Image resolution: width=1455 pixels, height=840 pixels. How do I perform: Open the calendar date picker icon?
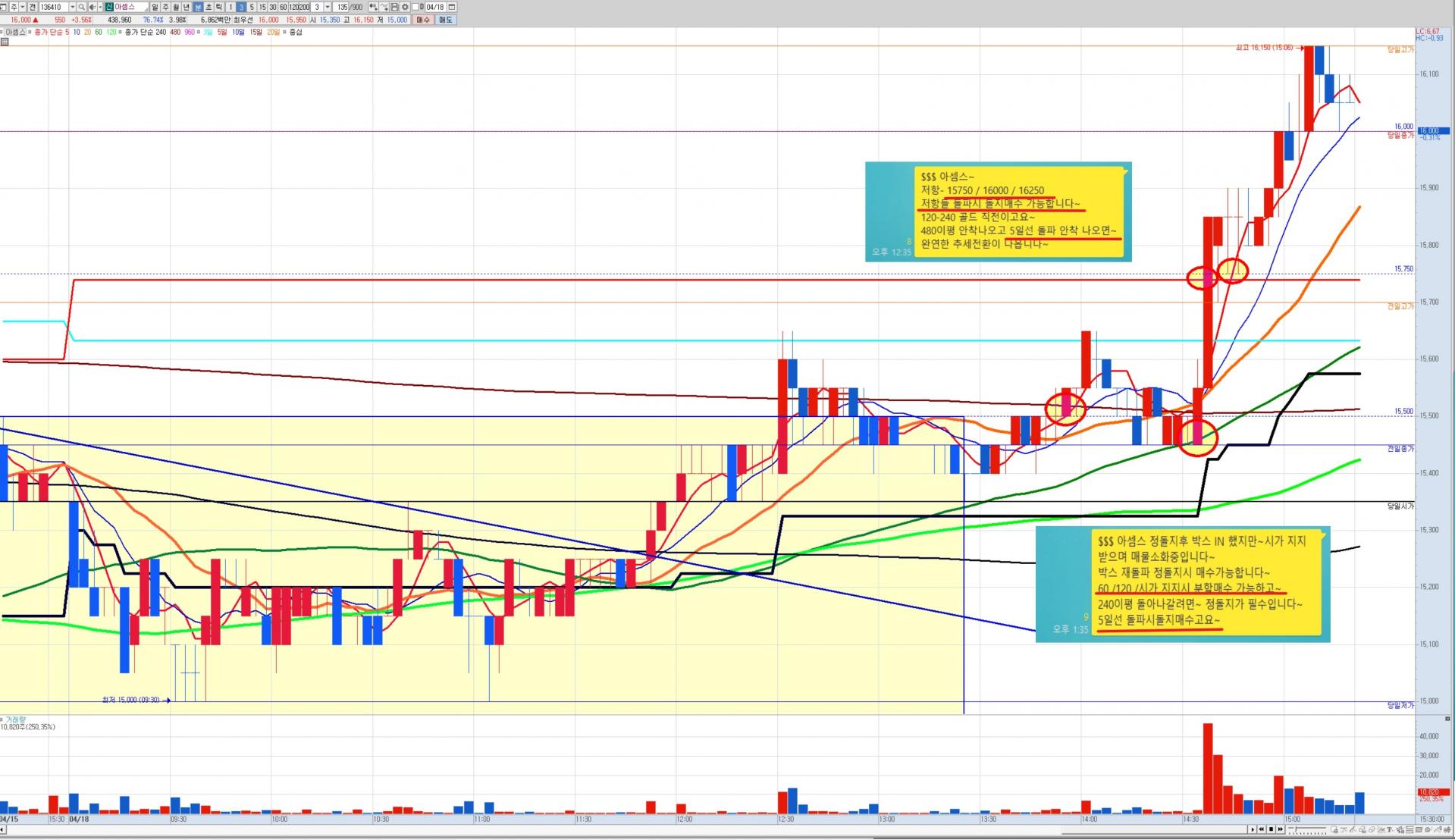tap(452, 7)
